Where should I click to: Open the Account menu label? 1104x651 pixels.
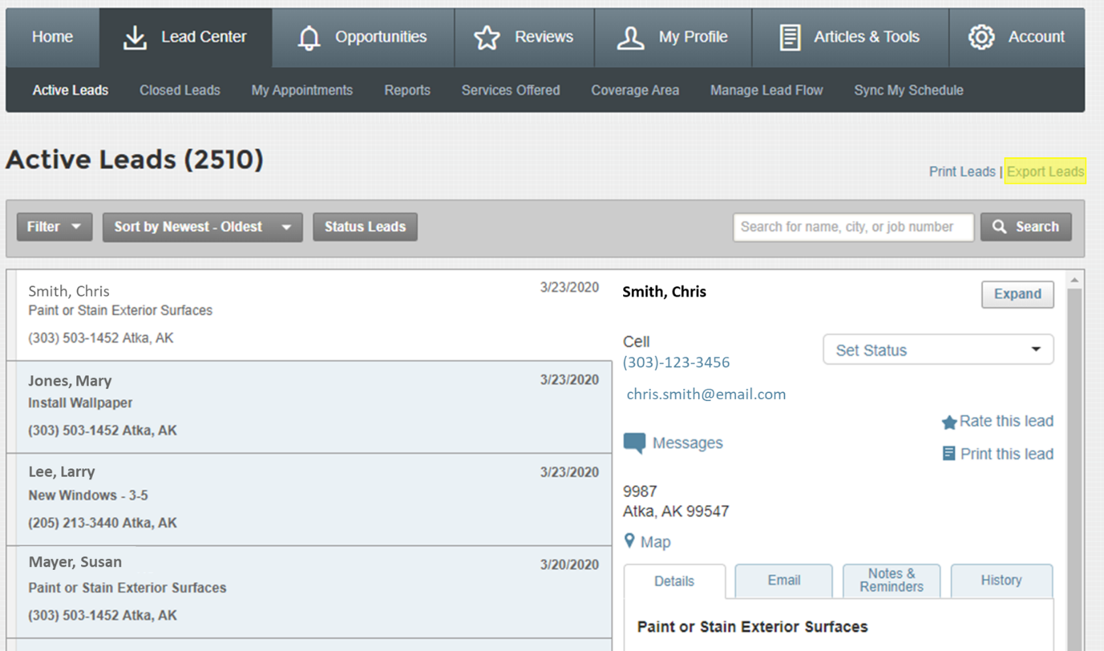1036,37
